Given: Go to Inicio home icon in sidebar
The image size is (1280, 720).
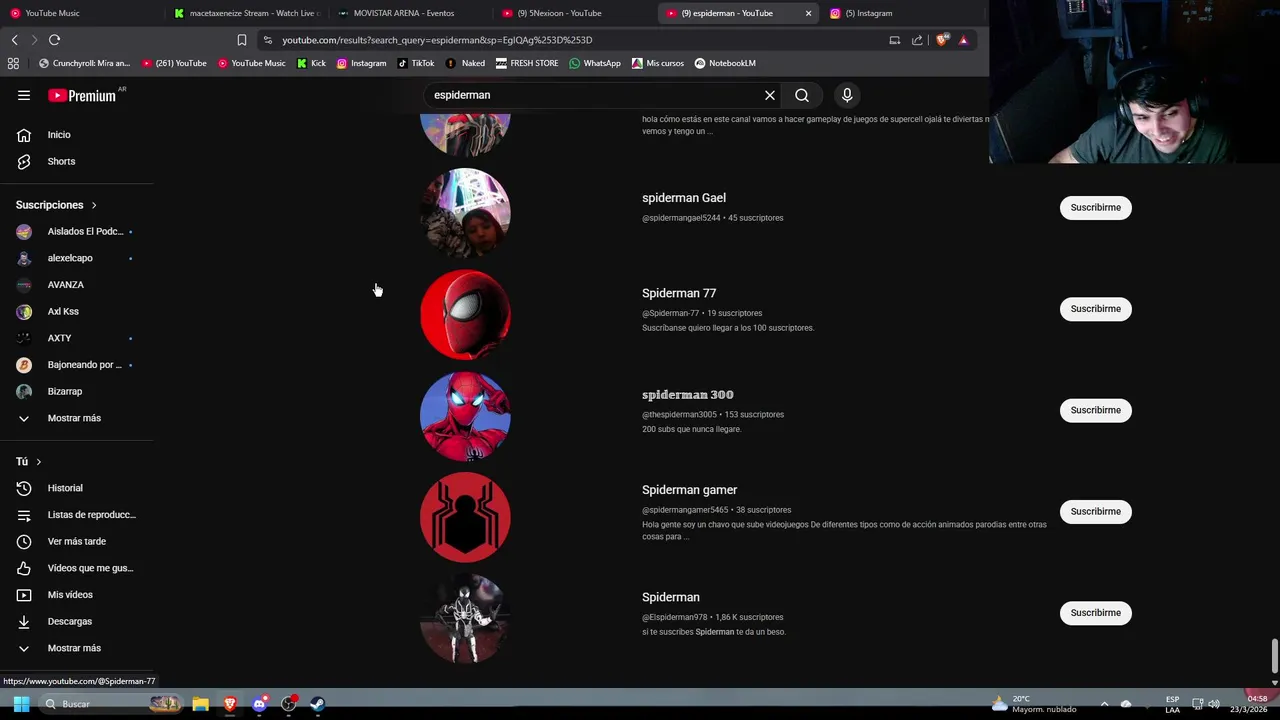Looking at the screenshot, I should click(24, 135).
